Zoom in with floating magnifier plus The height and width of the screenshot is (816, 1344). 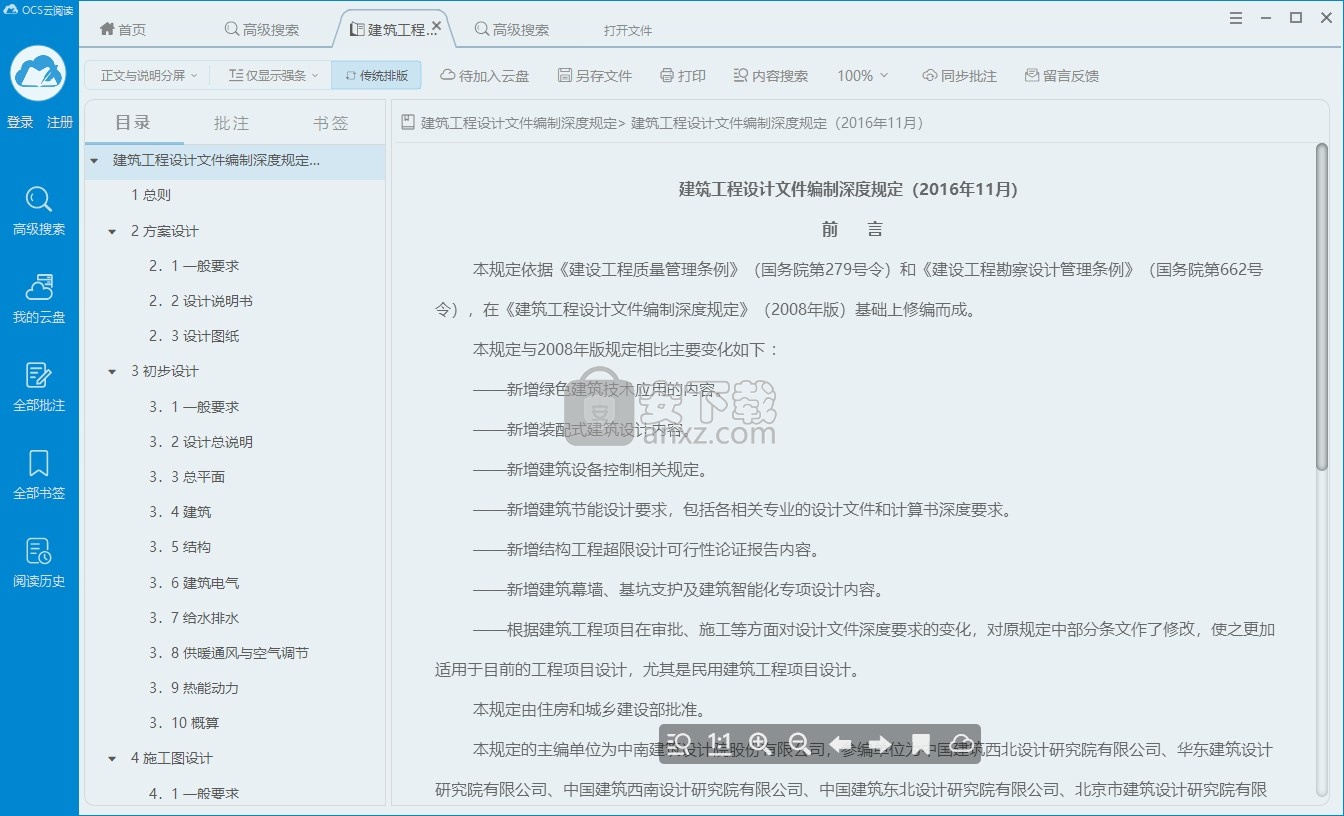click(759, 744)
